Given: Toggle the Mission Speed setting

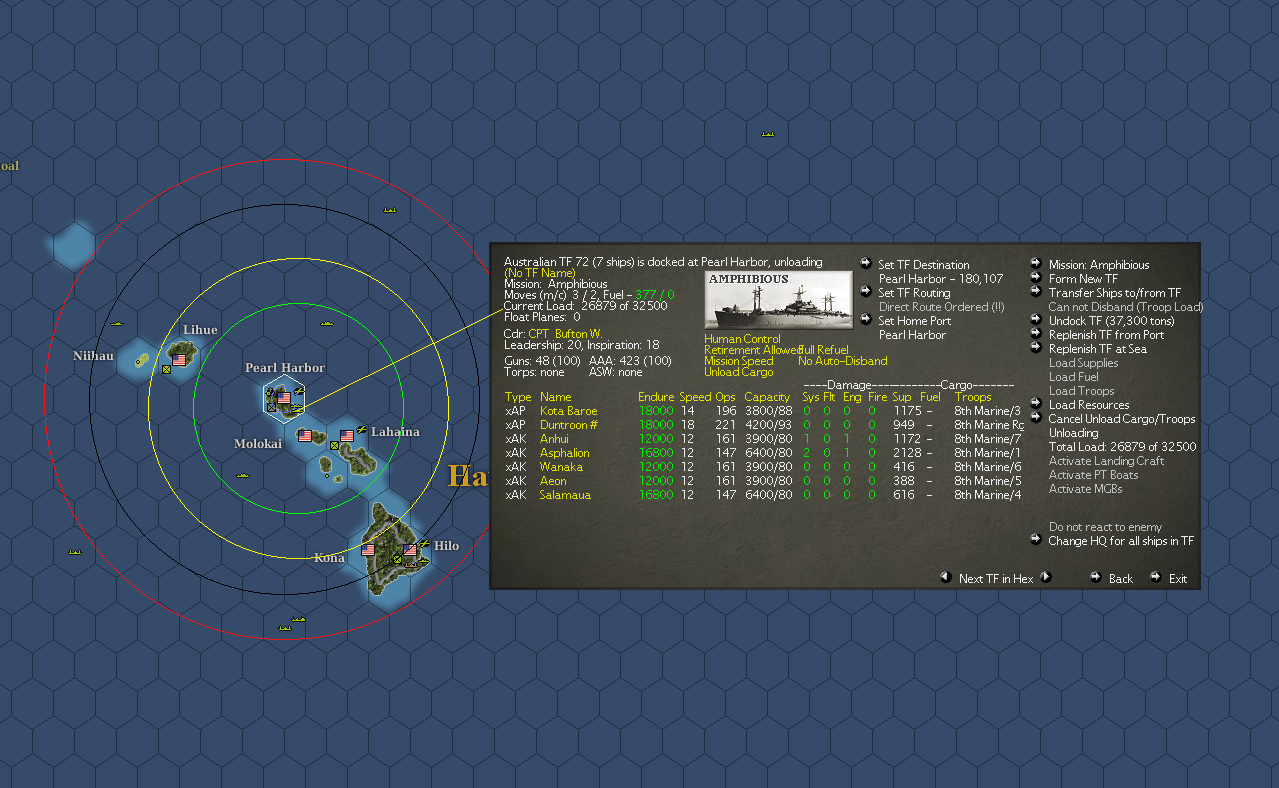Looking at the screenshot, I should click(738, 361).
